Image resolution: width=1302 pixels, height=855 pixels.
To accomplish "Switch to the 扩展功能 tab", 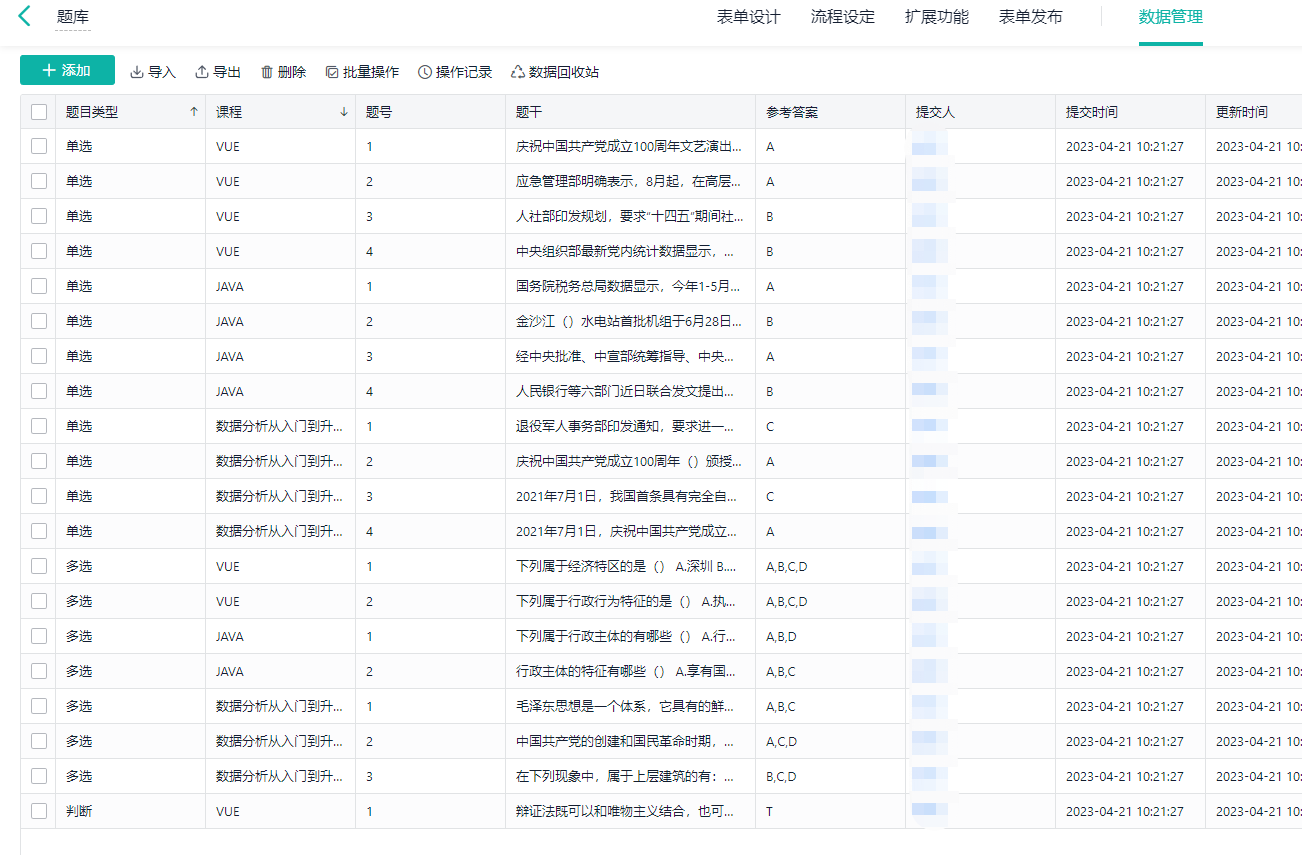I will pyautogui.click(x=937, y=17).
